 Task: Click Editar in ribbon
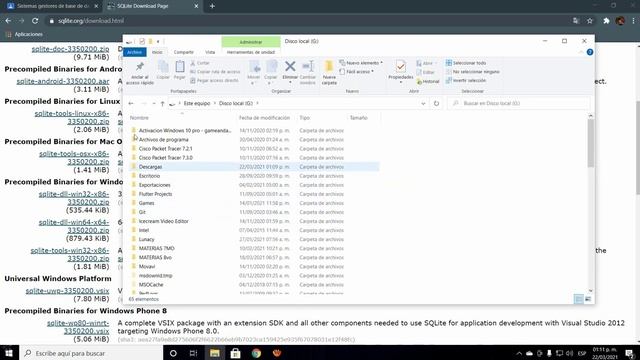point(425,72)
